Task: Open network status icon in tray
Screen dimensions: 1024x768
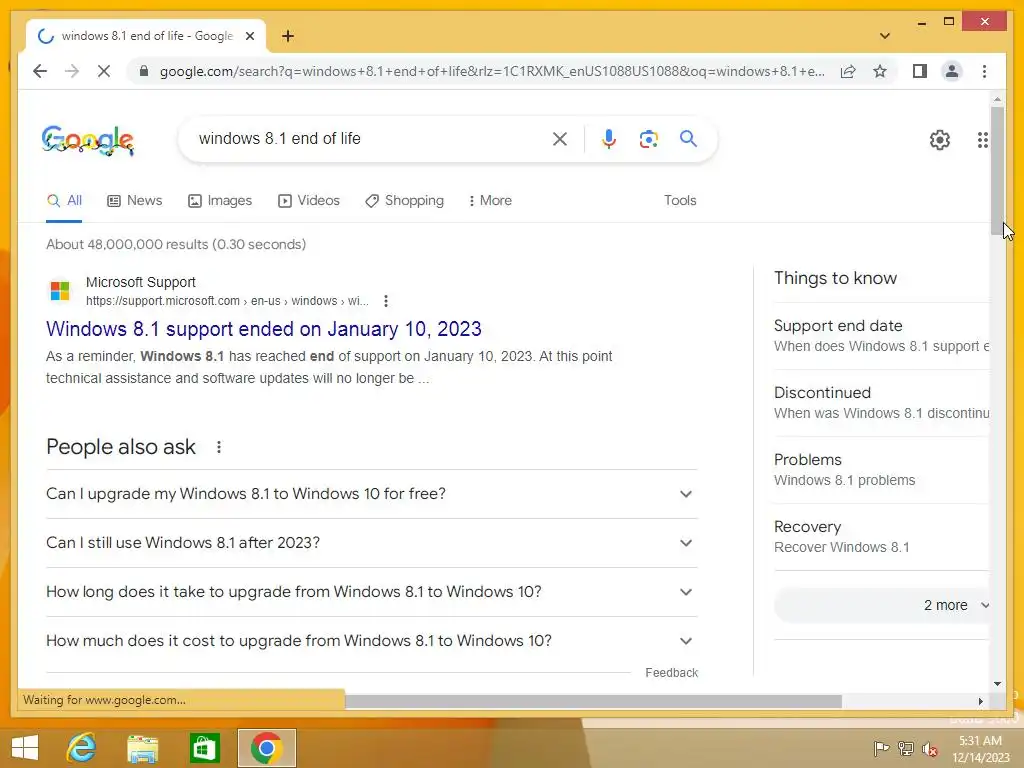Action: (x=905, y=748)
